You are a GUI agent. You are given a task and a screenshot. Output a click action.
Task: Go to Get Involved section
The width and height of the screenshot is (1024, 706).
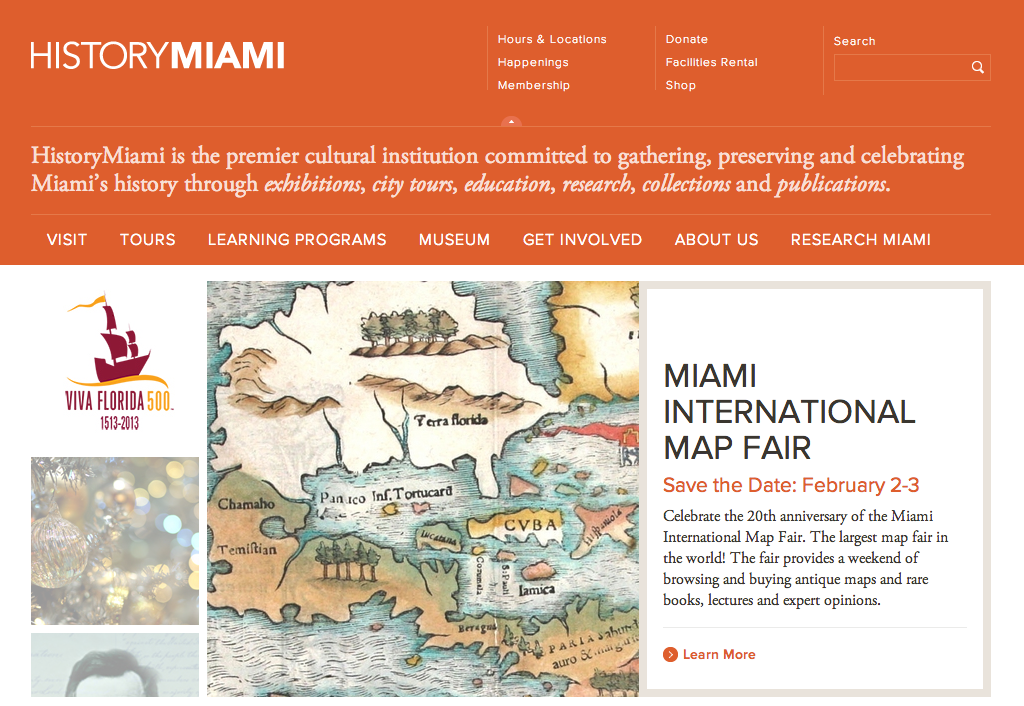coord(583,240)
